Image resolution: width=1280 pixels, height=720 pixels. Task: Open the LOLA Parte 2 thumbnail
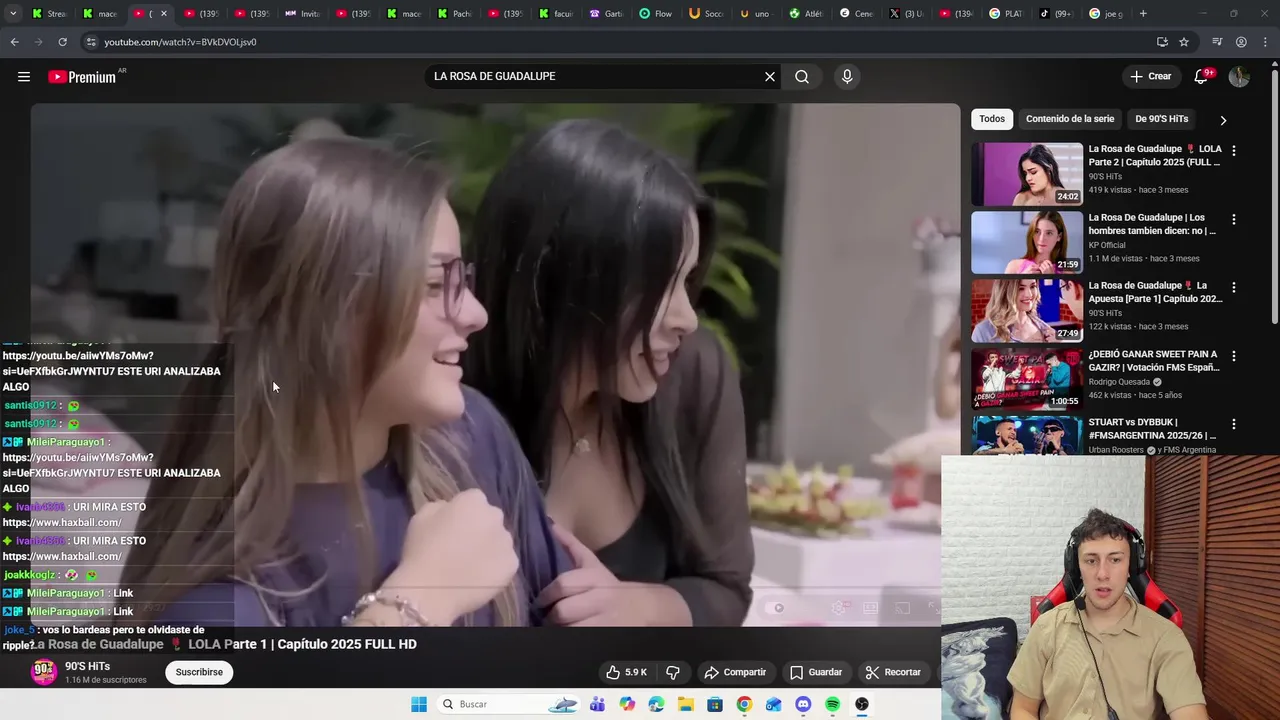tap(1027, 174)
